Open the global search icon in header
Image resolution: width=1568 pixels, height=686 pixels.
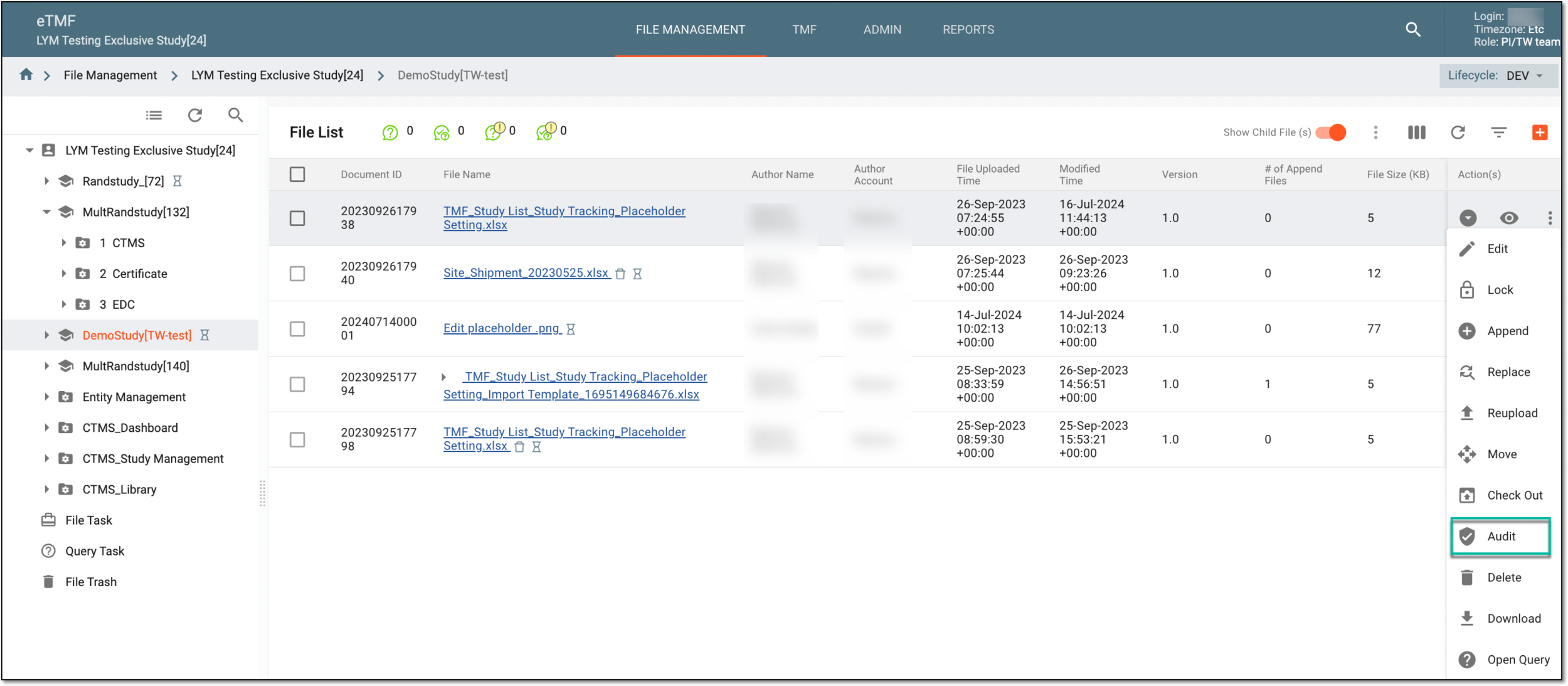[1412, 29]
